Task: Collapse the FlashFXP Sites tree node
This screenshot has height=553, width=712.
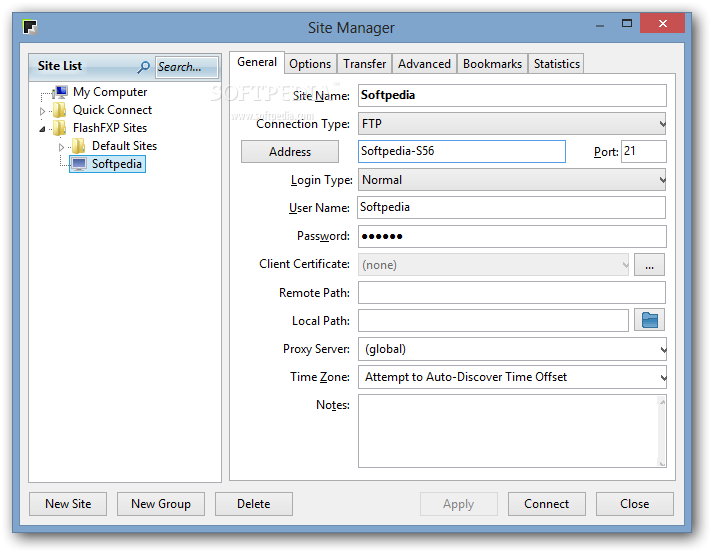Action: click(x=42, y=129)
